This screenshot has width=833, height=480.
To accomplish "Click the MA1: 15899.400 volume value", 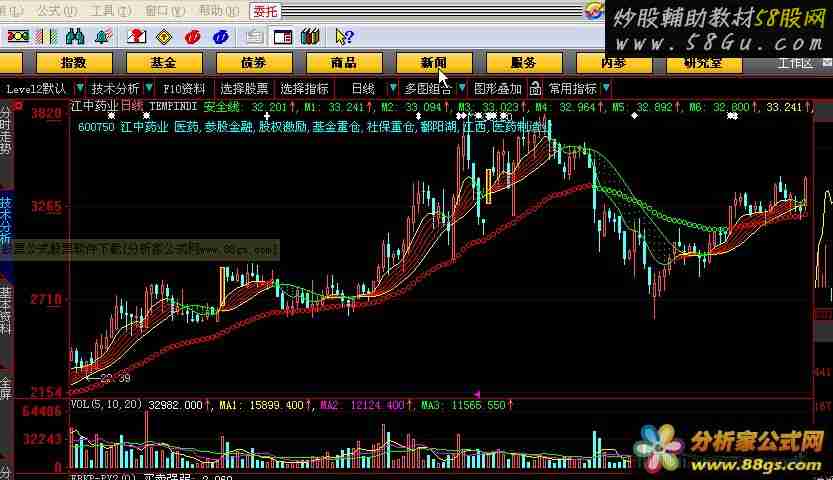I will [x=261, y=405].
